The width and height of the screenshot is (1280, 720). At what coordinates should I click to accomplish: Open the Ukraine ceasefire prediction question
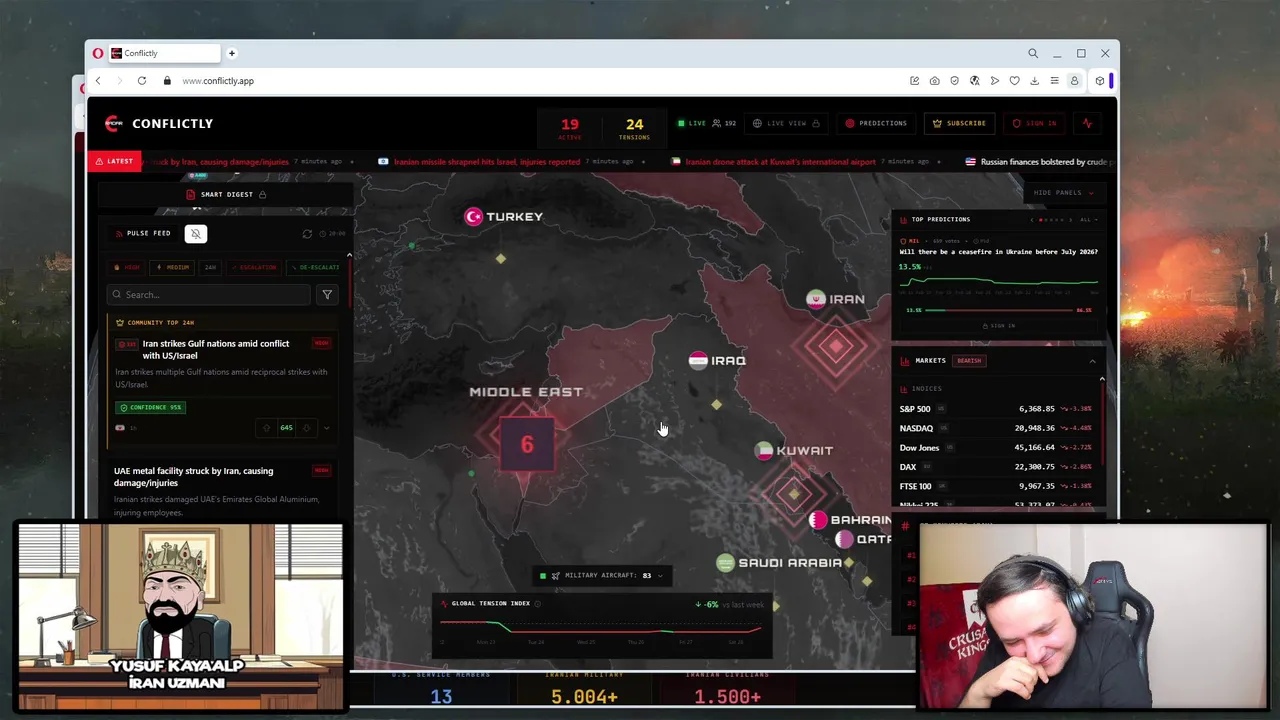[998, 252]
